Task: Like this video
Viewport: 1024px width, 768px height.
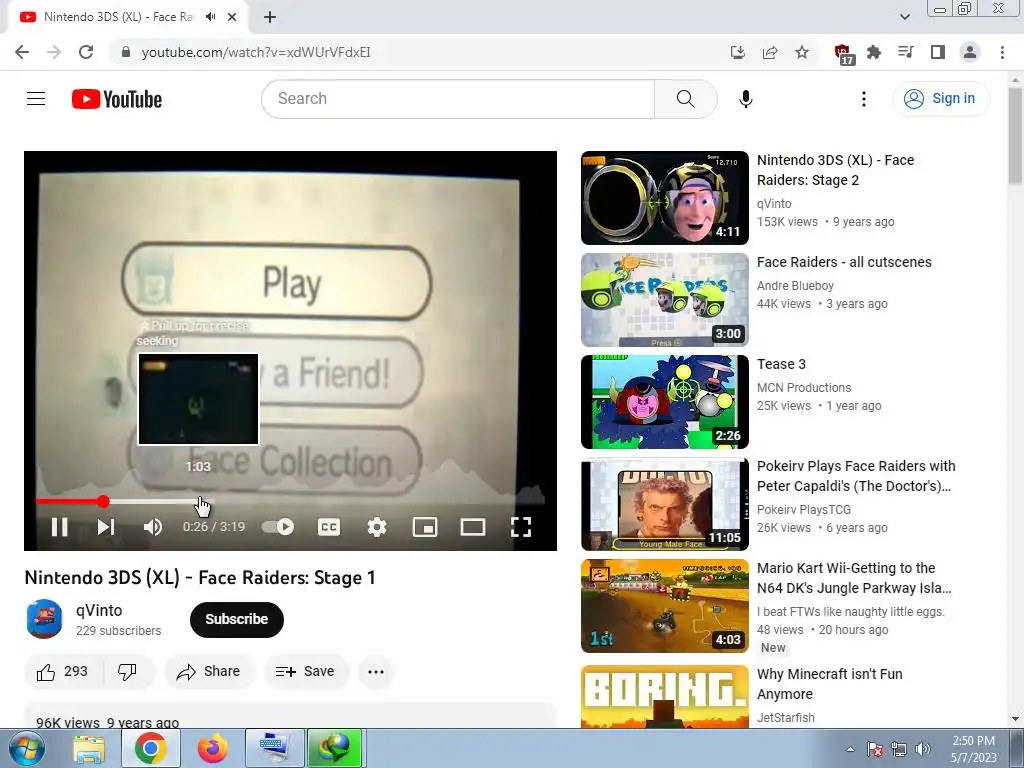Action: coord(63,671)
